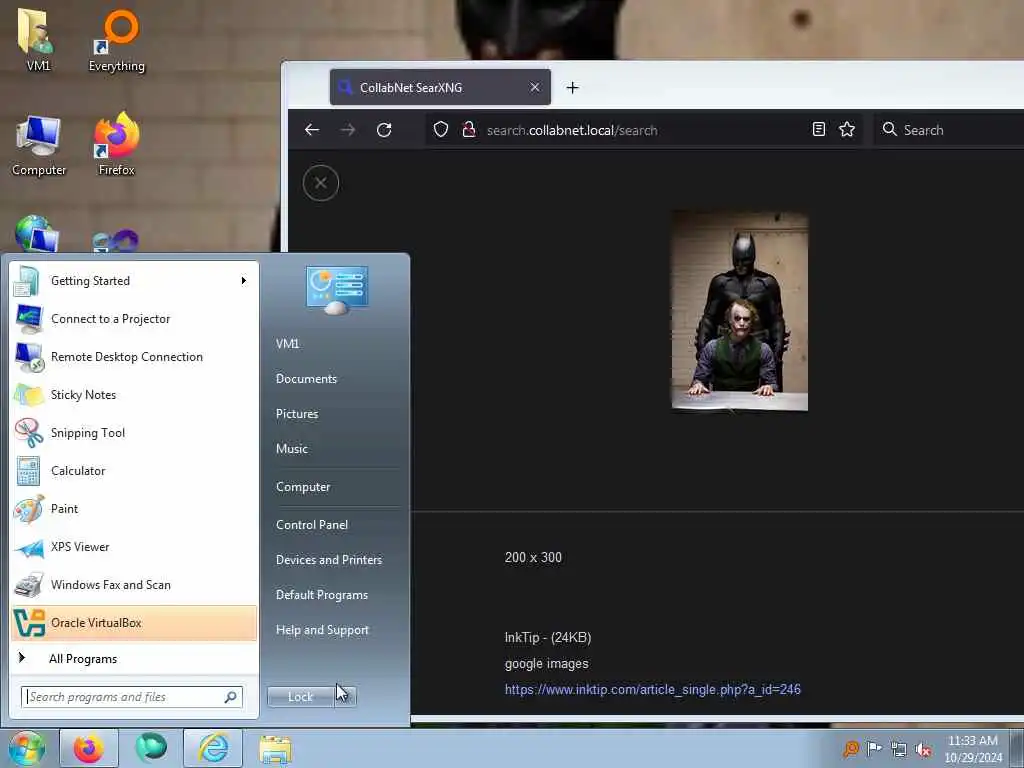Open Devices and Printers
Viewport: 1024px width, 768px height.
point(328,560)
